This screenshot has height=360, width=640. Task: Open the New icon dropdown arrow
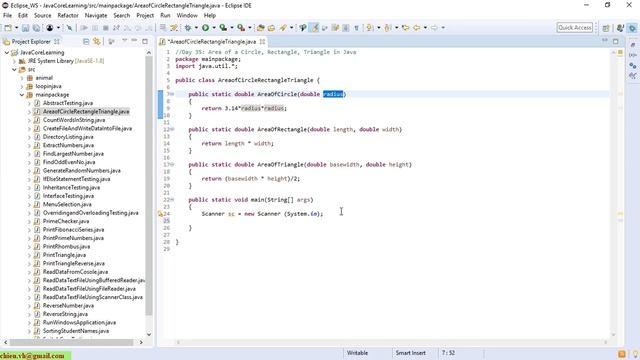point(16,28)
